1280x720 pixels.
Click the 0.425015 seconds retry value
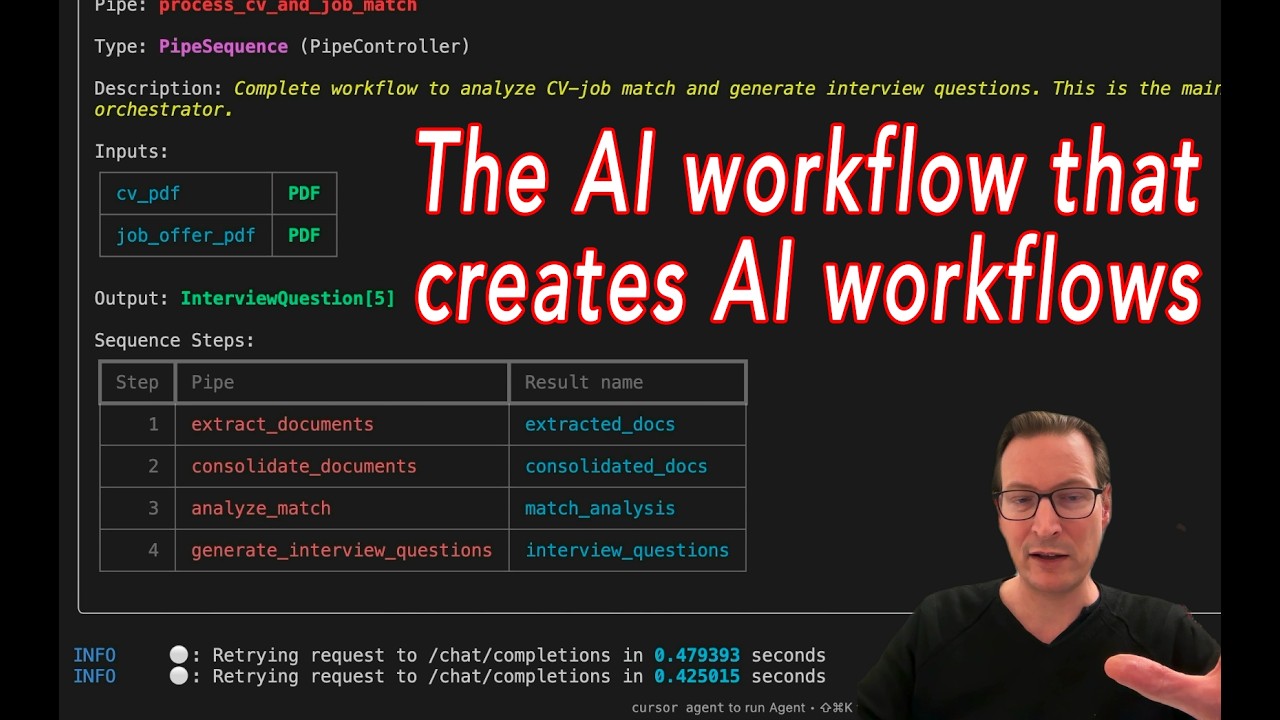697,676
